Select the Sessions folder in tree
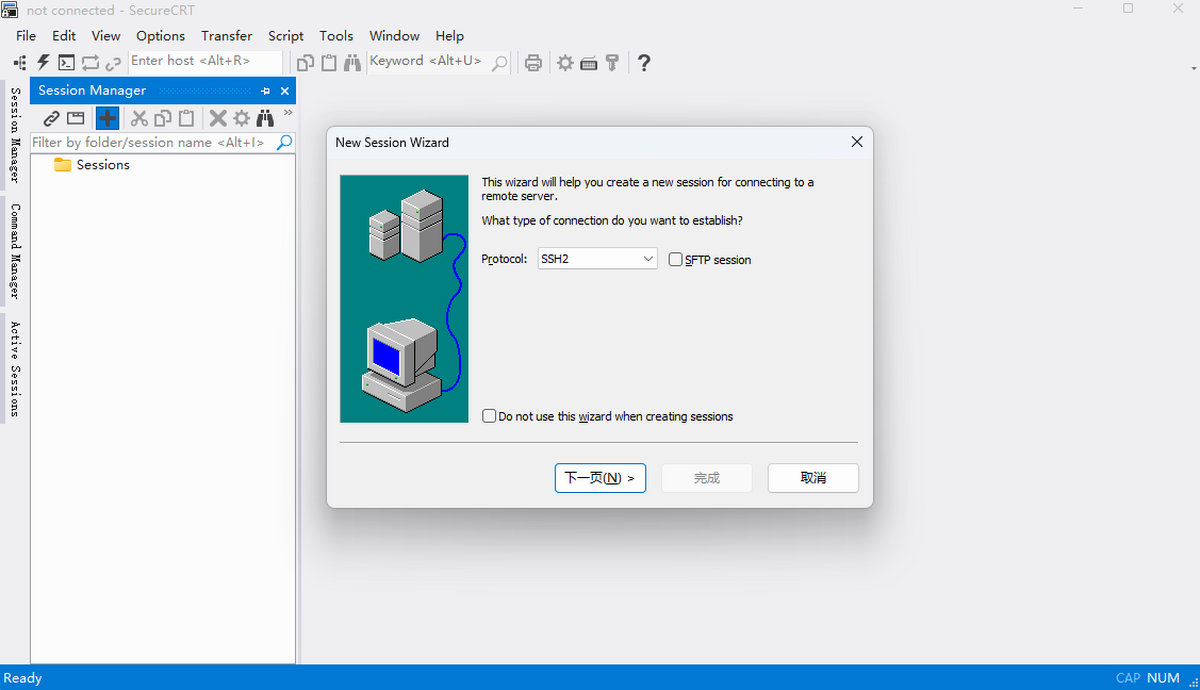 click(x=92, y=165)
